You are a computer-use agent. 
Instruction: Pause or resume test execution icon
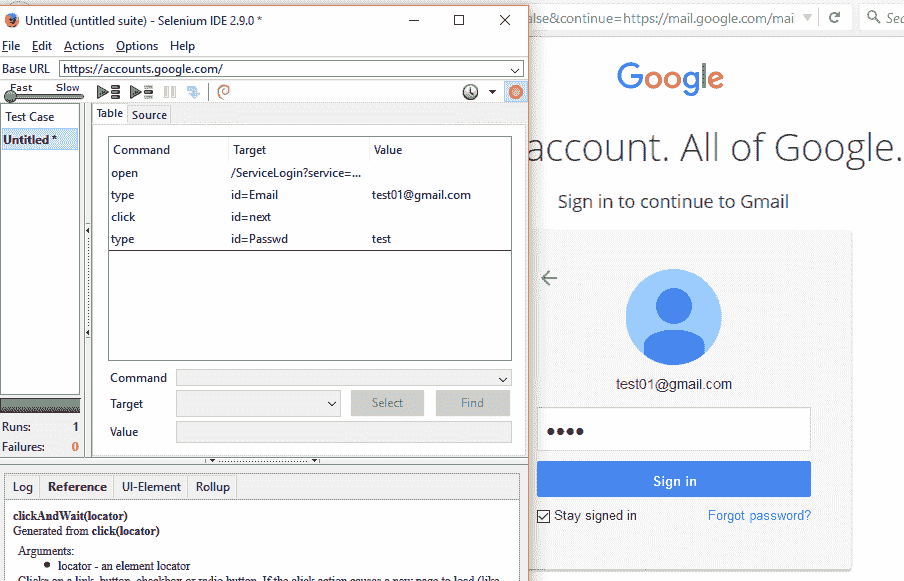(170, 92)
